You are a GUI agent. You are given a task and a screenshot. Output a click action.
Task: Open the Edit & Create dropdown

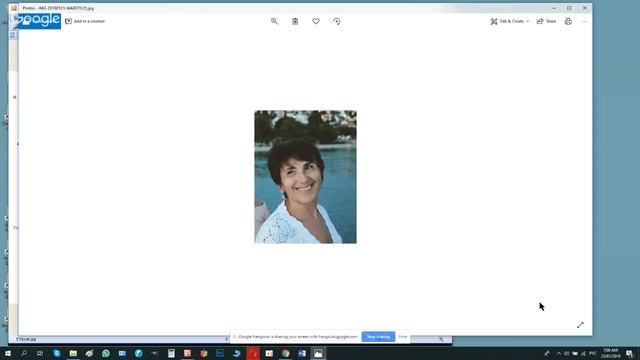(x=510, y=21)
